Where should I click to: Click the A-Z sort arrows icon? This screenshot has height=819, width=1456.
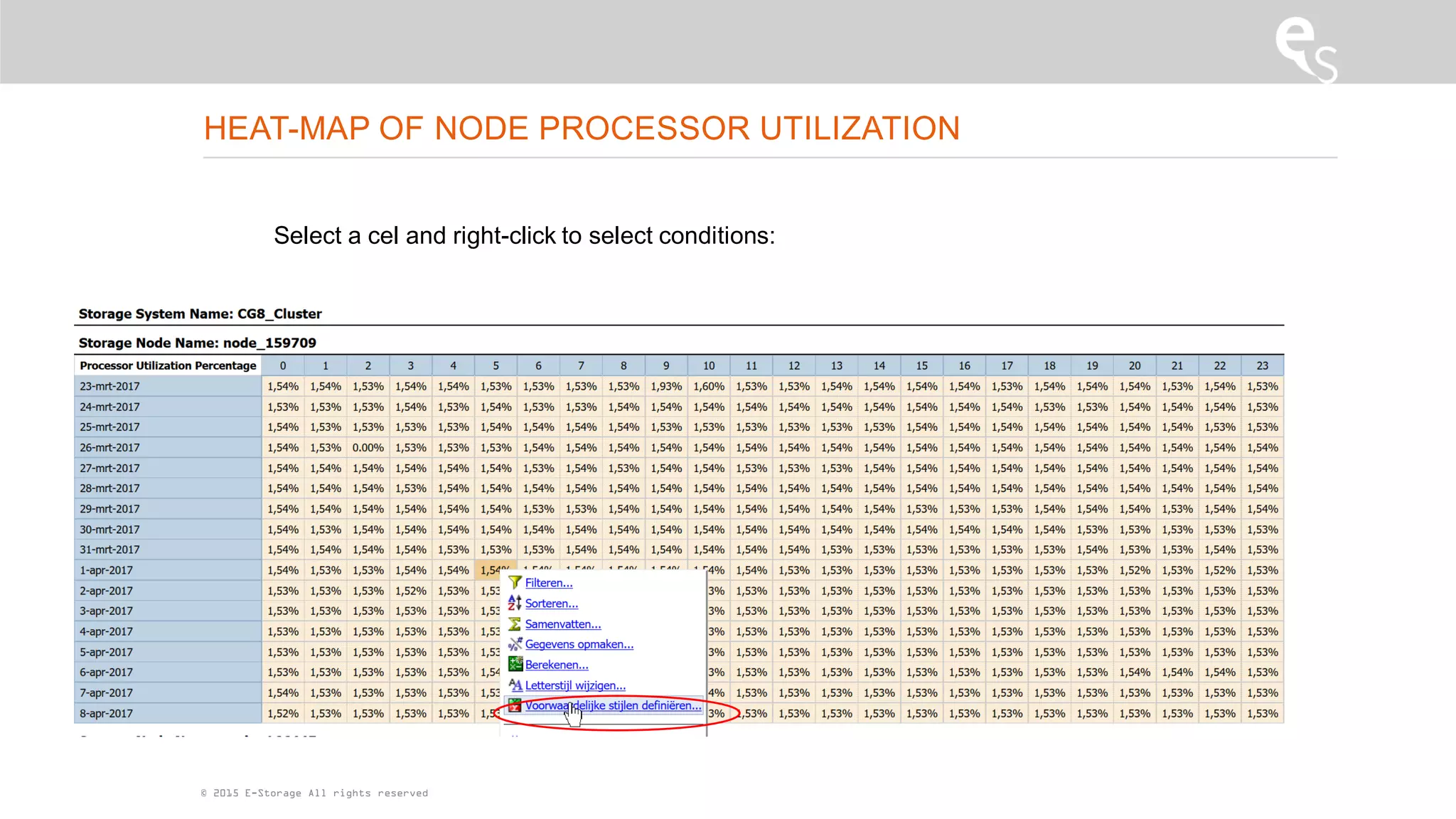click(x=515, y=603)
